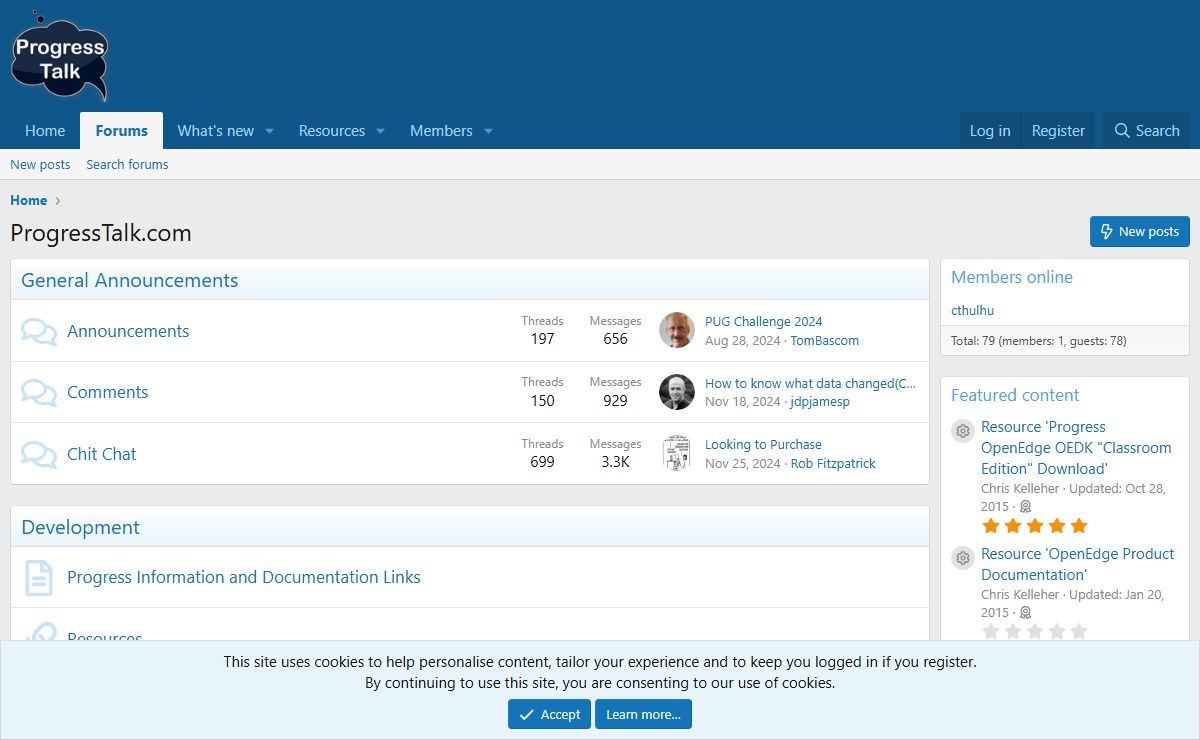Open the PUG Challenge 2024 thread
Screen dimensions: 1200x740
pyautogui.click(x=763, y=321)
